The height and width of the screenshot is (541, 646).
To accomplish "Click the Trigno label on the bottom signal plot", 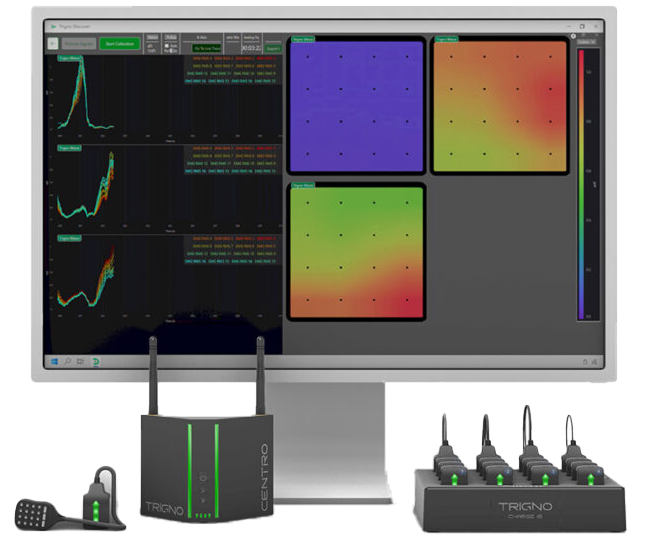I will tap(69, 238).
